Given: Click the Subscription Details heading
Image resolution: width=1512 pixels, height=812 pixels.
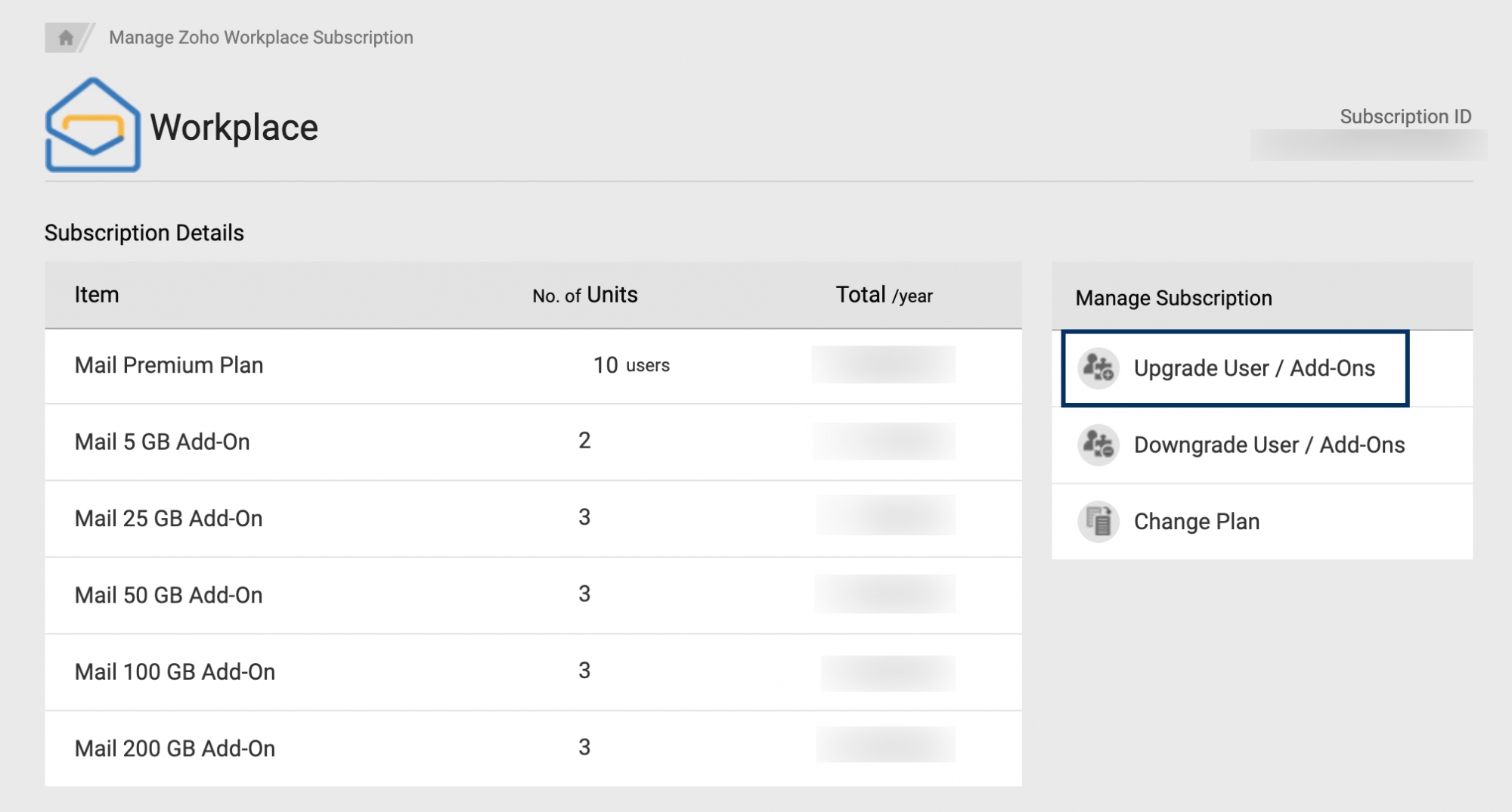Looking at the screenshot, I should click(144, 233).
